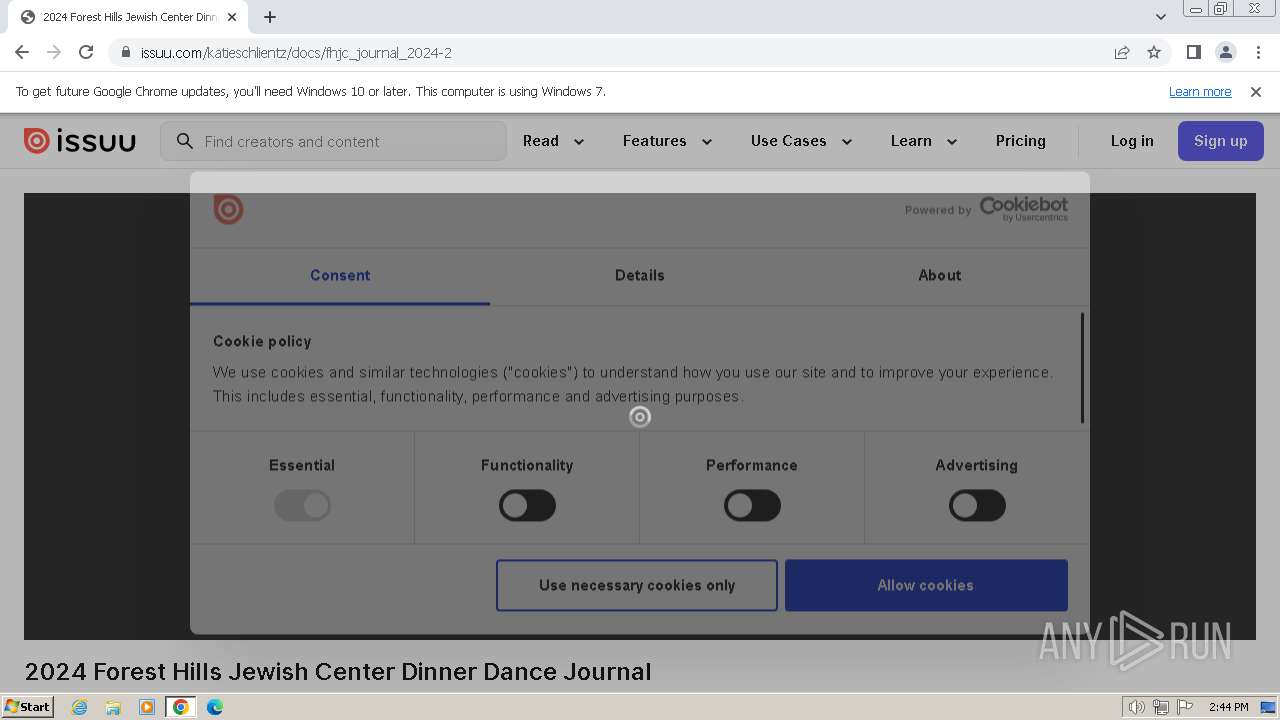
Task: Enable Advertising cookies
Action: [977, 506]
